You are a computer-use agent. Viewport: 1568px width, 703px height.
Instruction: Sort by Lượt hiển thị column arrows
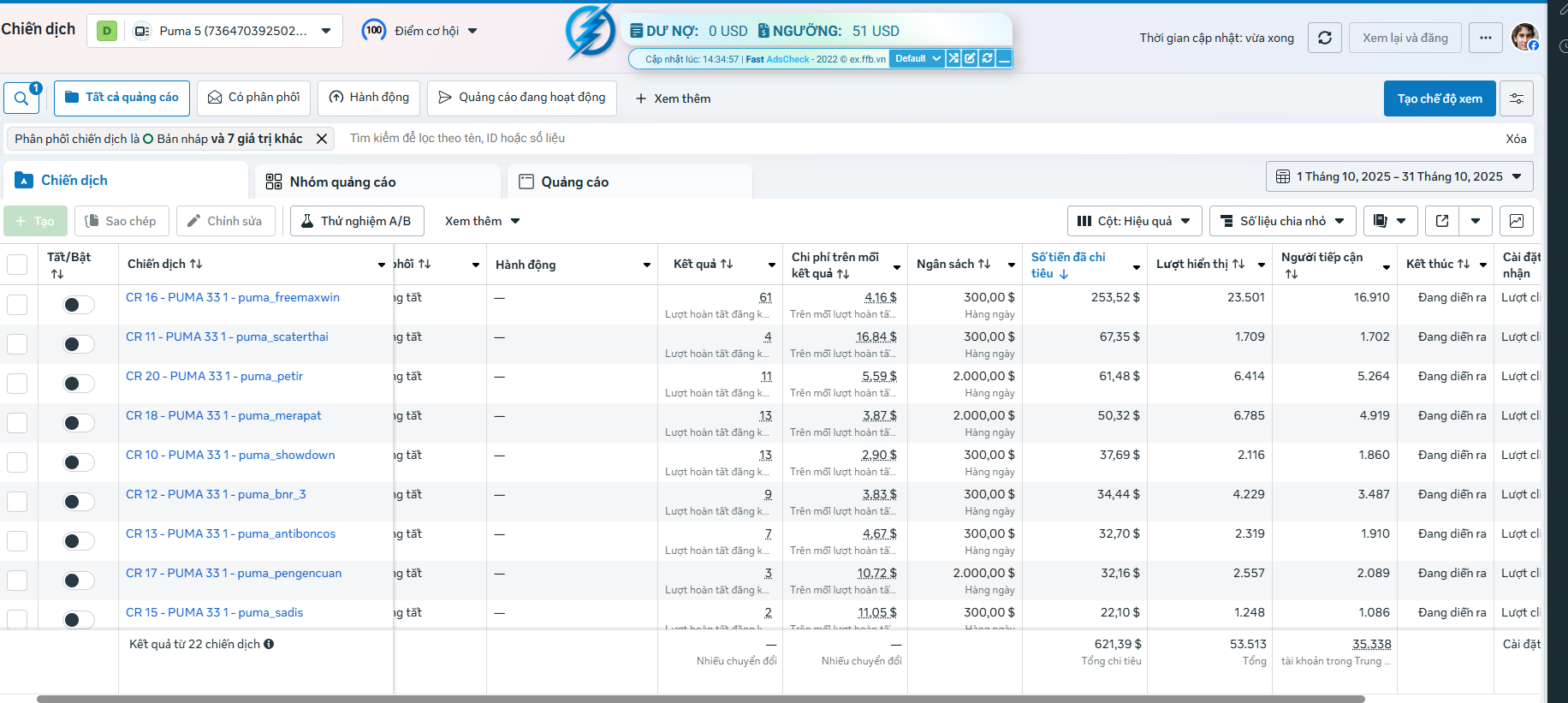(1238, 264)
